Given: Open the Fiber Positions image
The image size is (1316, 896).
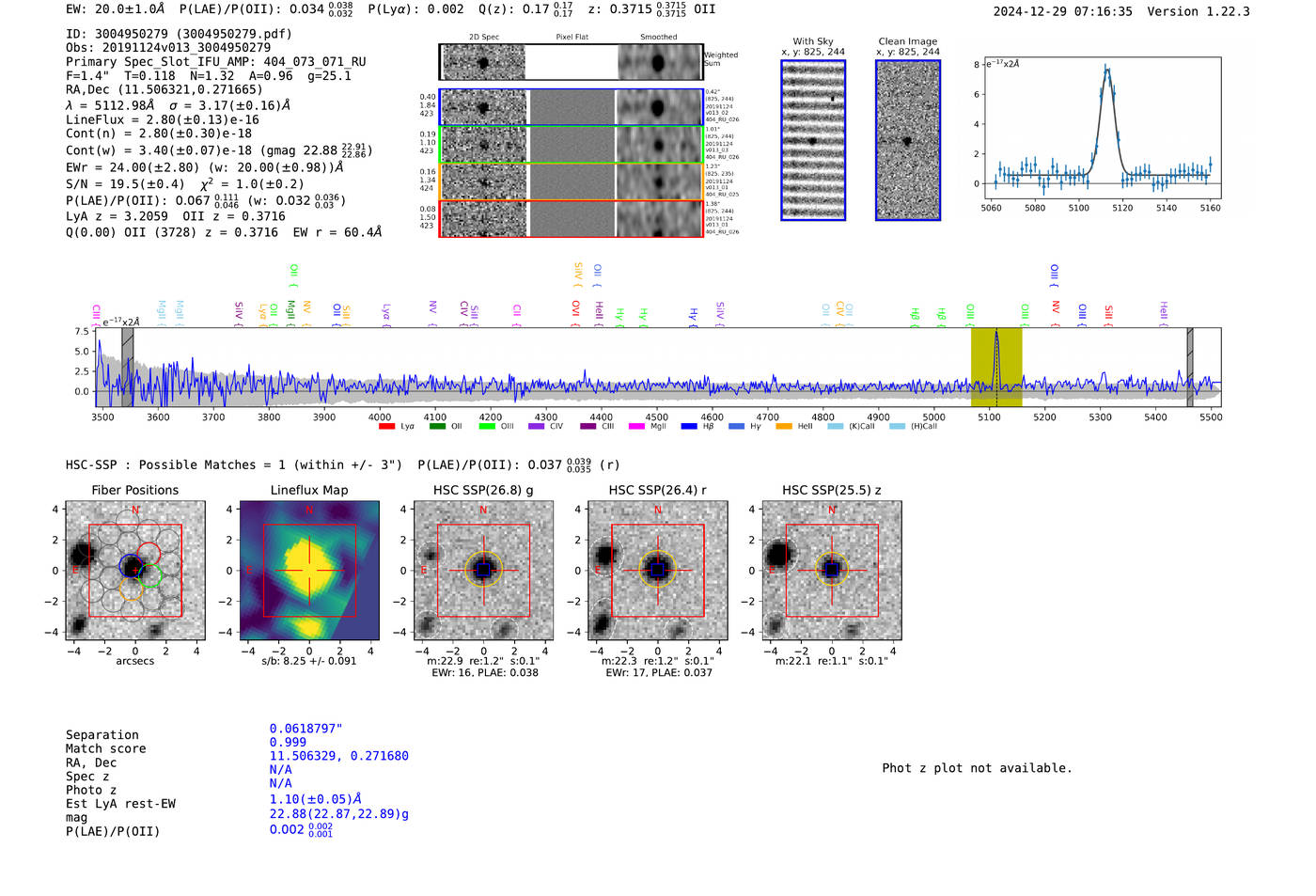Looking at the screenshot, I should click(x=135, y=571).
